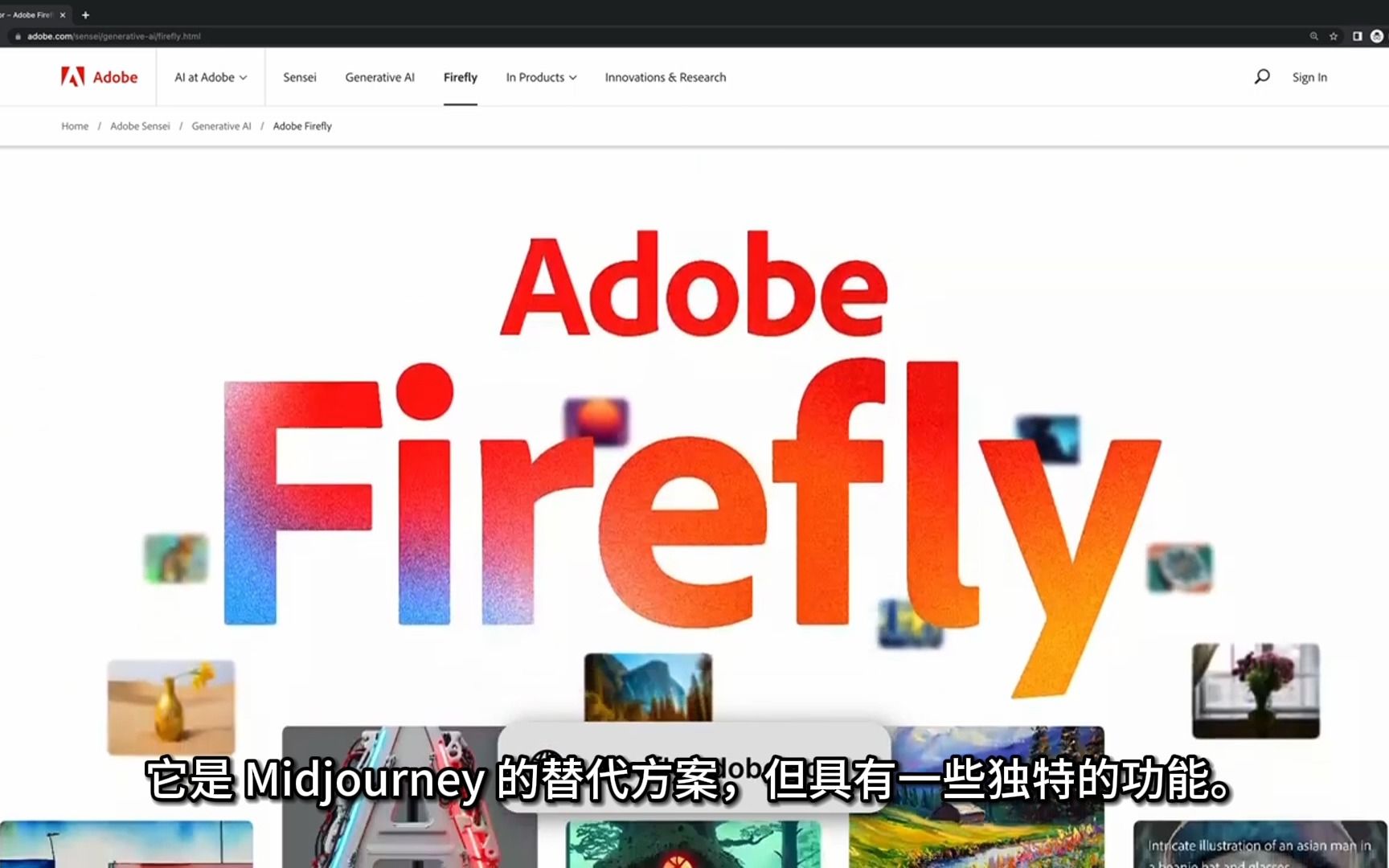Click the Adobe logo
This screenshot has width=1389, height=868.
(97, 76)
